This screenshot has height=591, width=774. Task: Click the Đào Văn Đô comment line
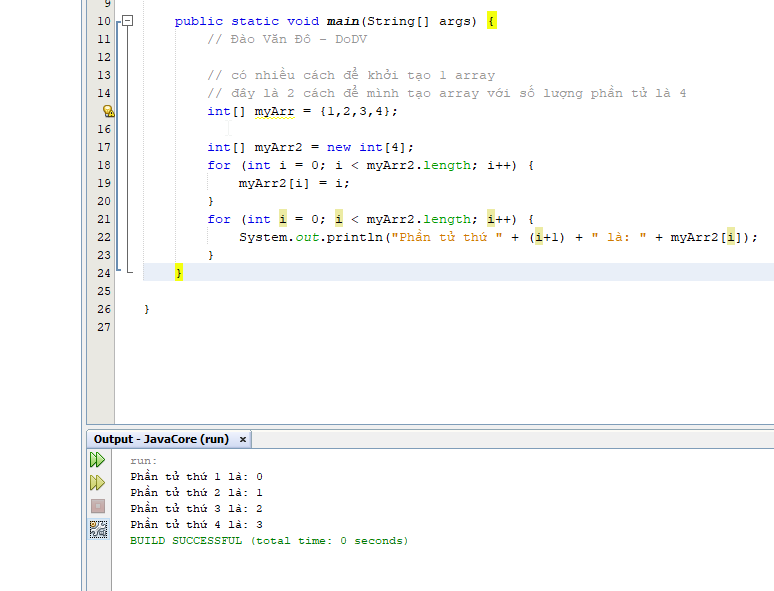point(287,39)
